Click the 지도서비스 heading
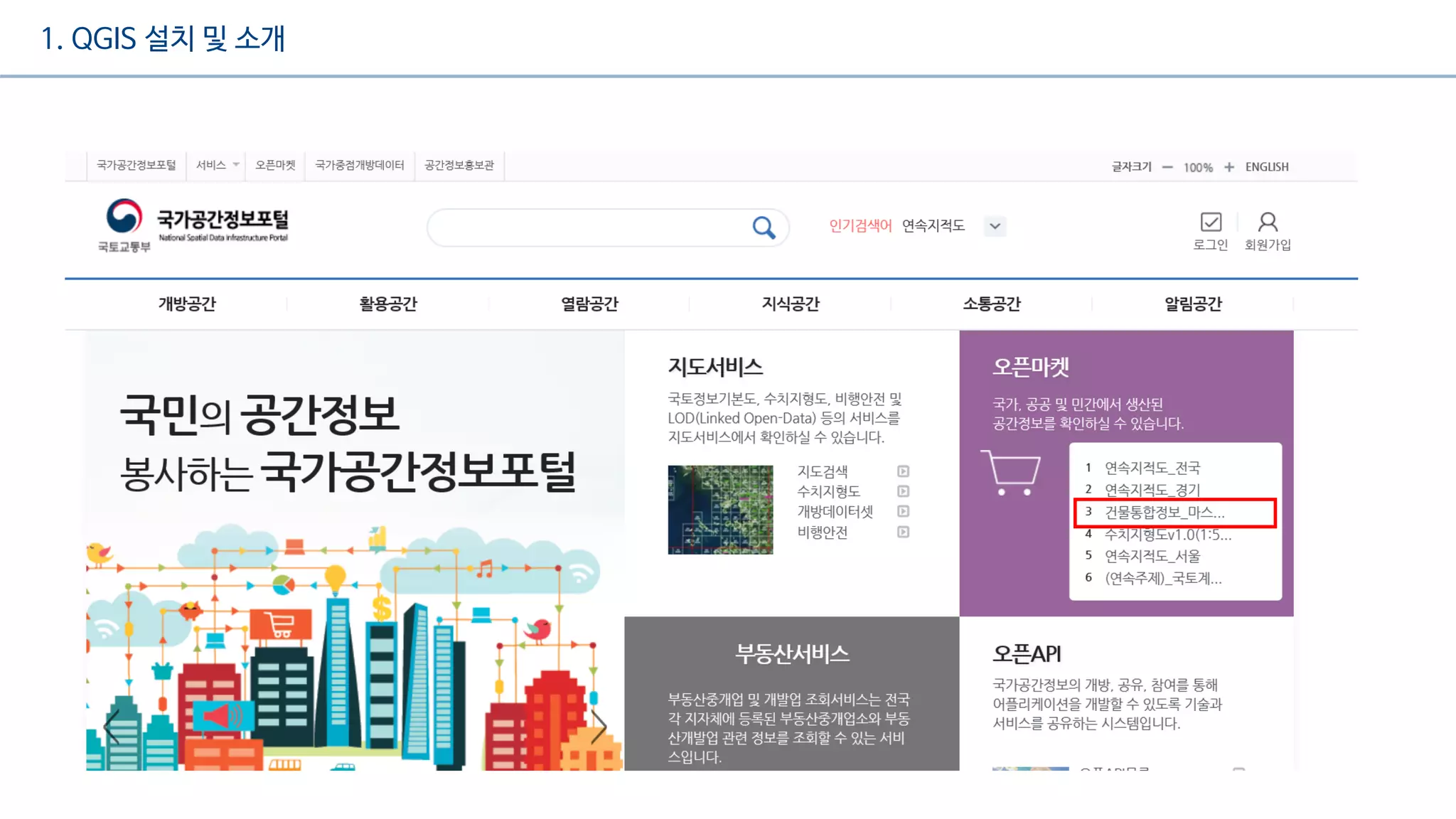The width and height of the screenshot is (1456, 819). [715, 367]
